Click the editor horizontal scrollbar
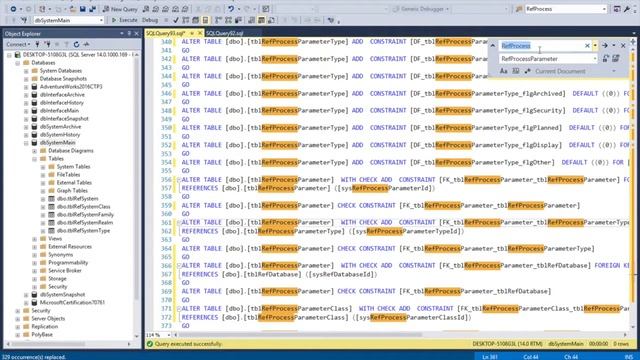 point(300,335)
